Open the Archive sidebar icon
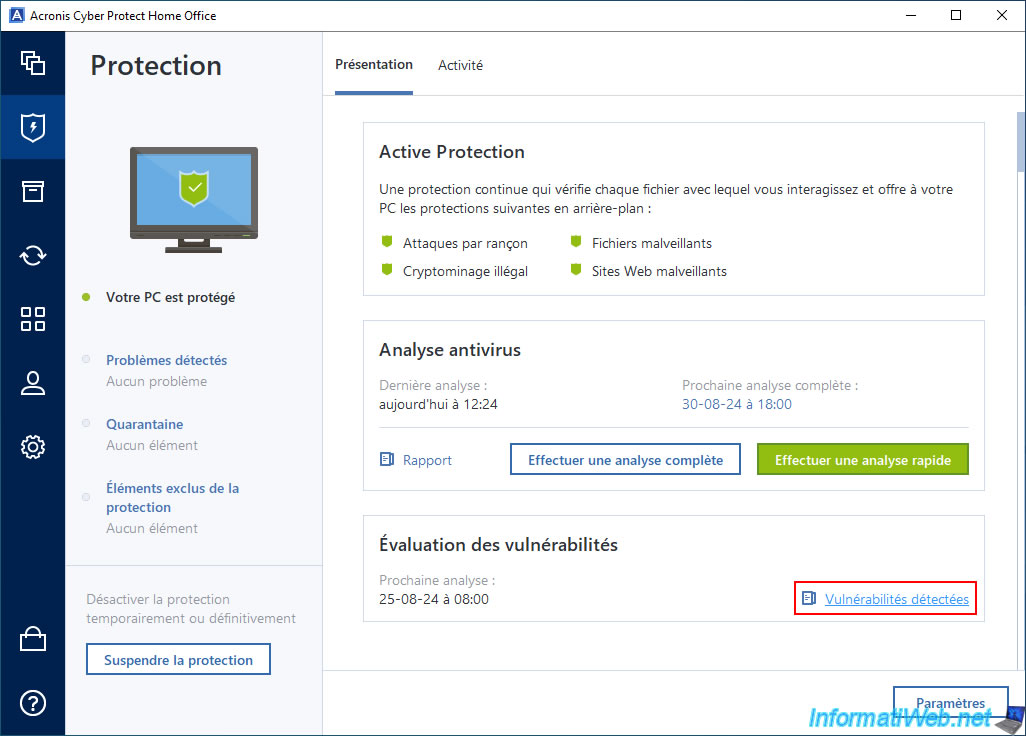 (x=33, y=191)
